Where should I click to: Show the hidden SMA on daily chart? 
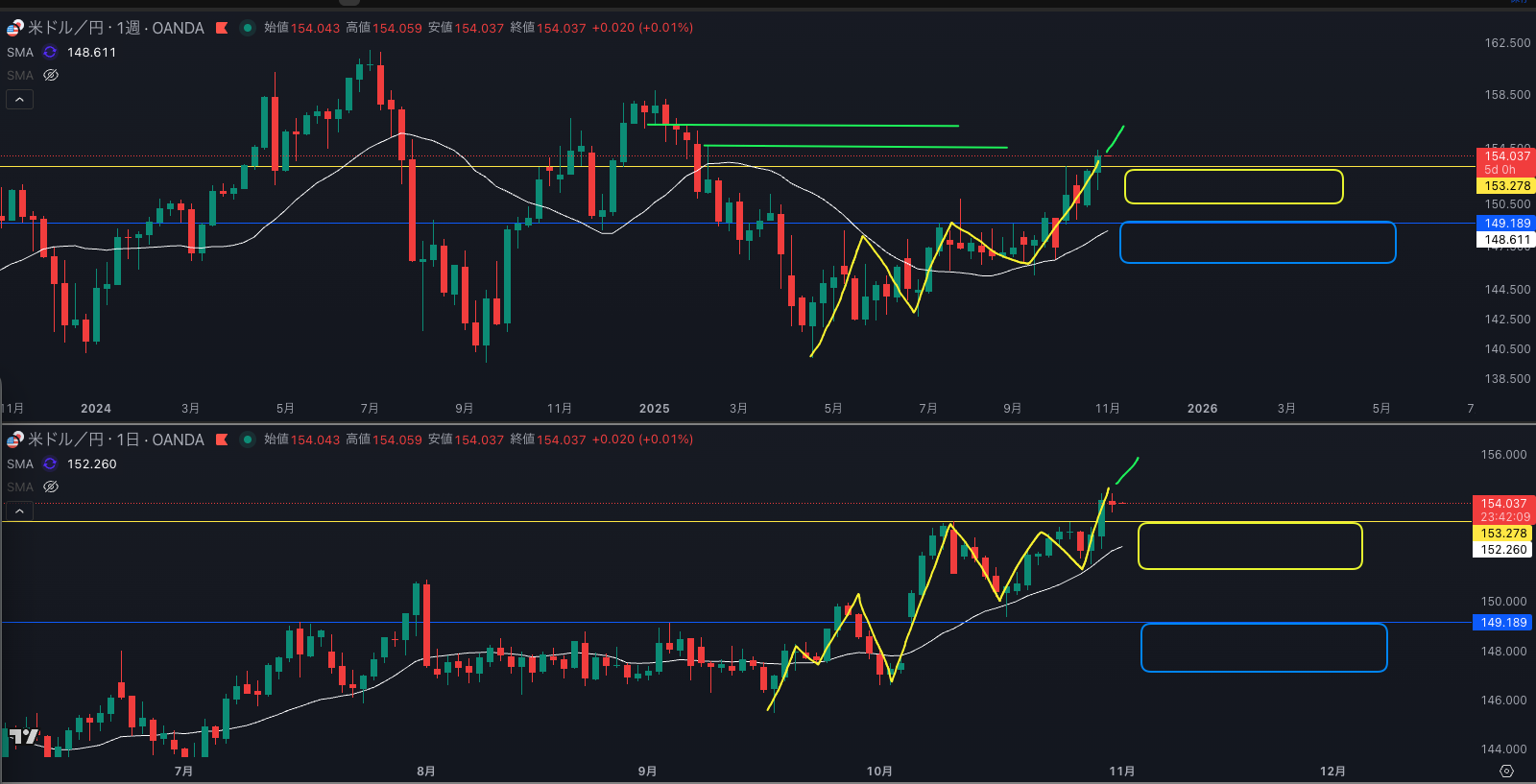pyautogui.click(x=51, y=487)
